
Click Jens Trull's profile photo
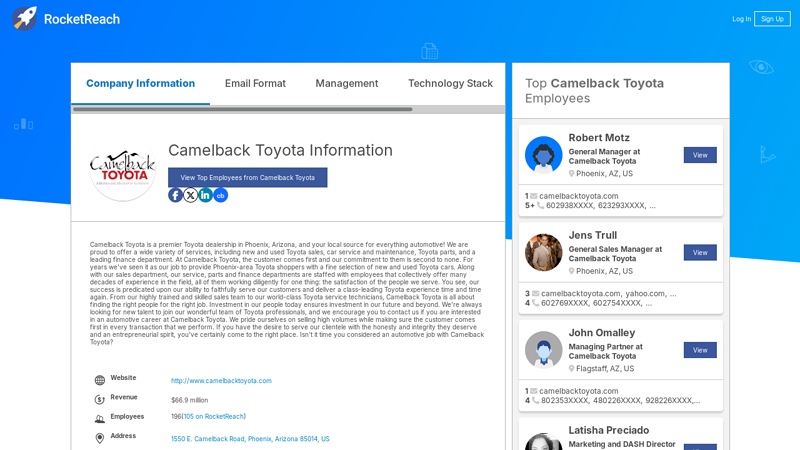[543, 252]
